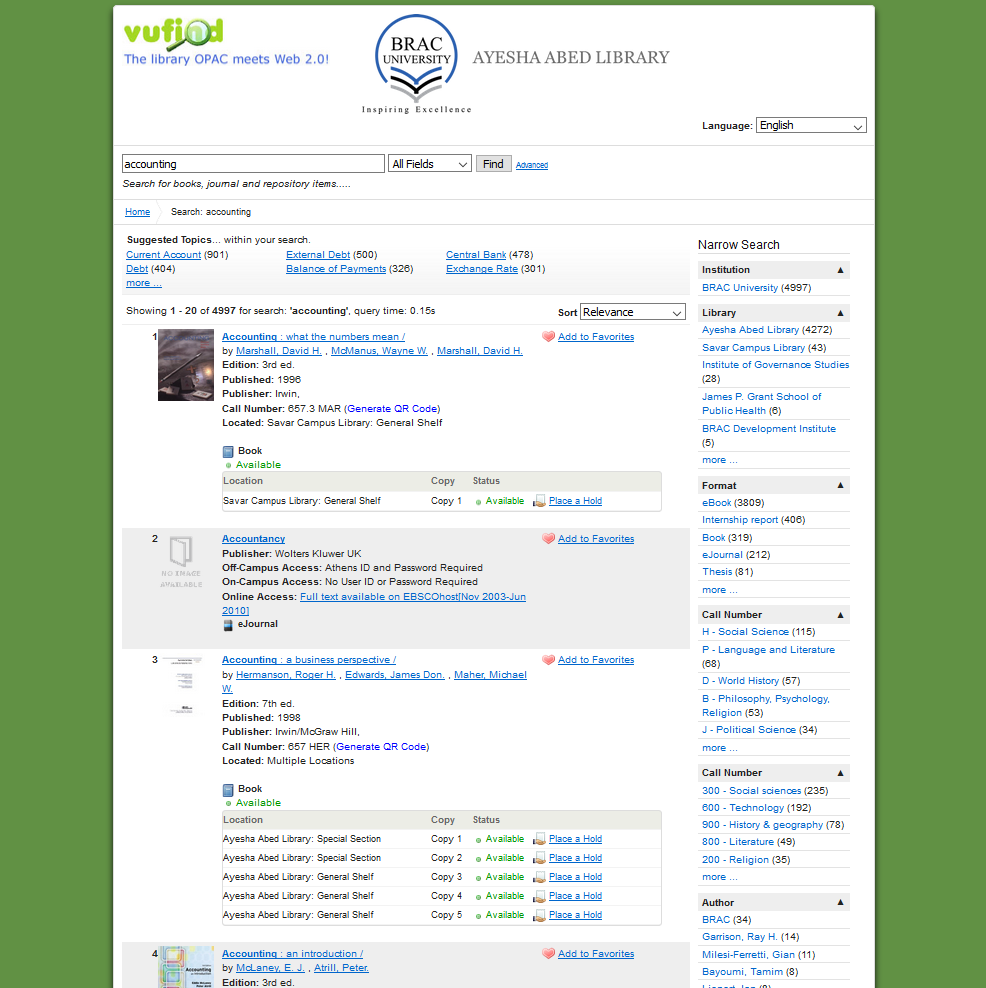
Task: Open suggested topic Current Account
Action: pyautogui.click(x=163, y=255)
